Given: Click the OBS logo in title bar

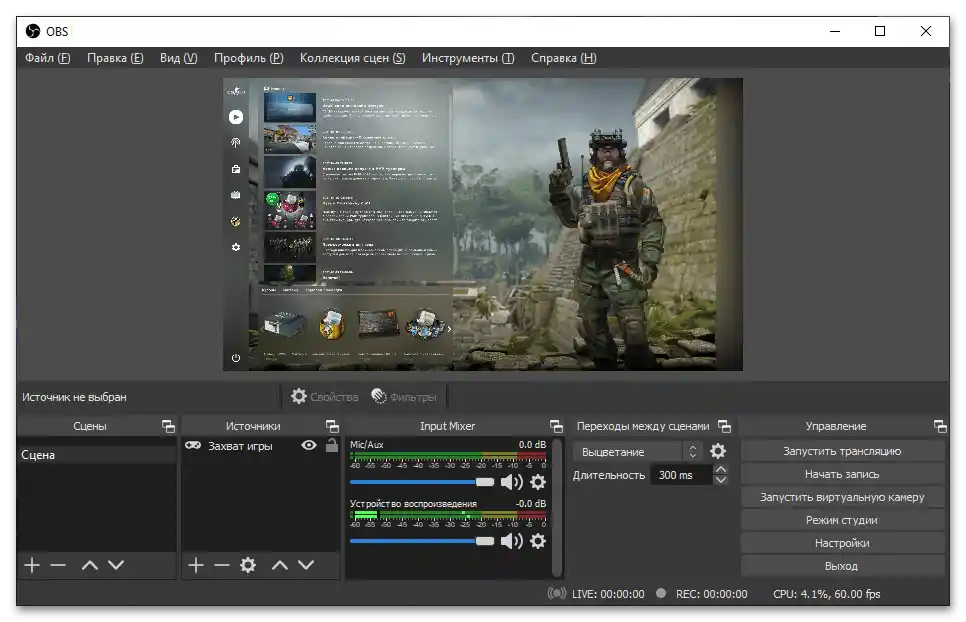Looking at the screenshot, I should (x=33, y=31).
